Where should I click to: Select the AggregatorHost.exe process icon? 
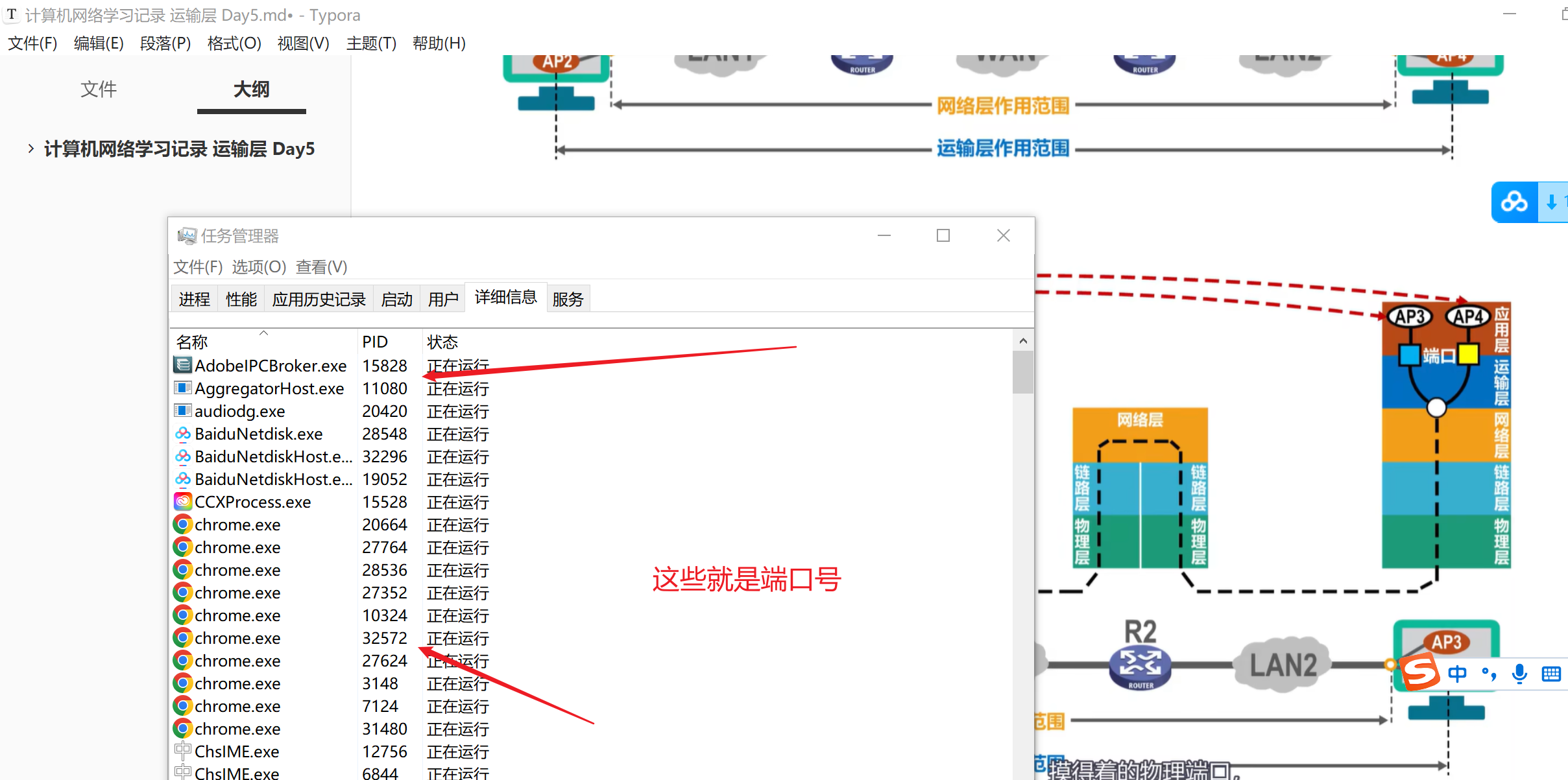(x=183, y=388)
